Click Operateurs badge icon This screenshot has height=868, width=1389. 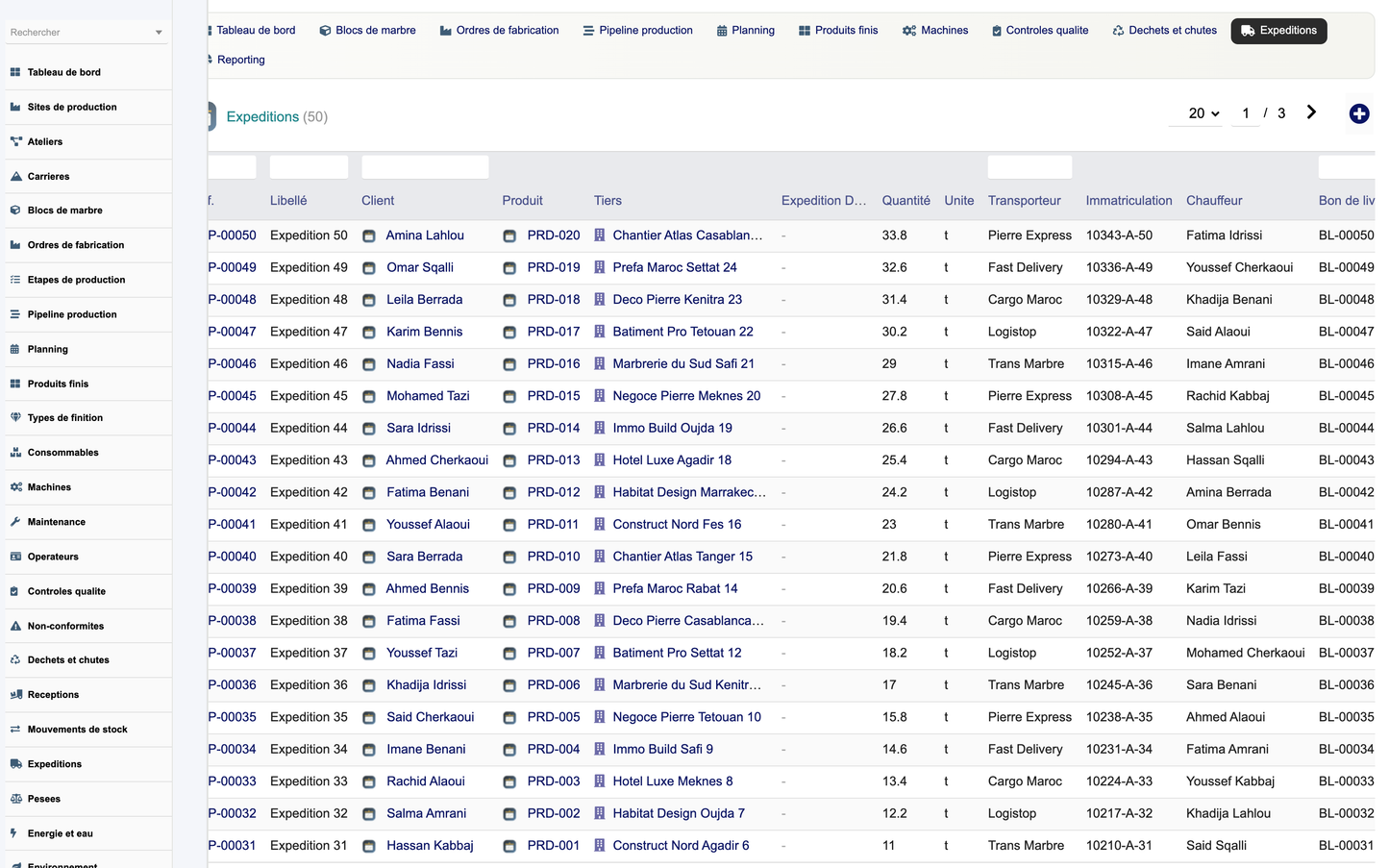point(15,557)
